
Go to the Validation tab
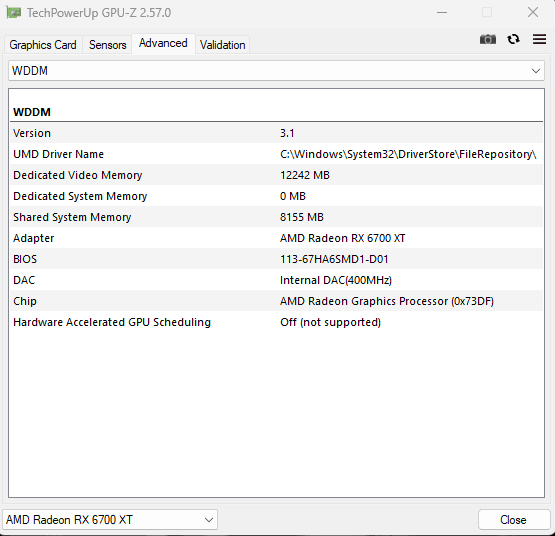click(222, 45)
